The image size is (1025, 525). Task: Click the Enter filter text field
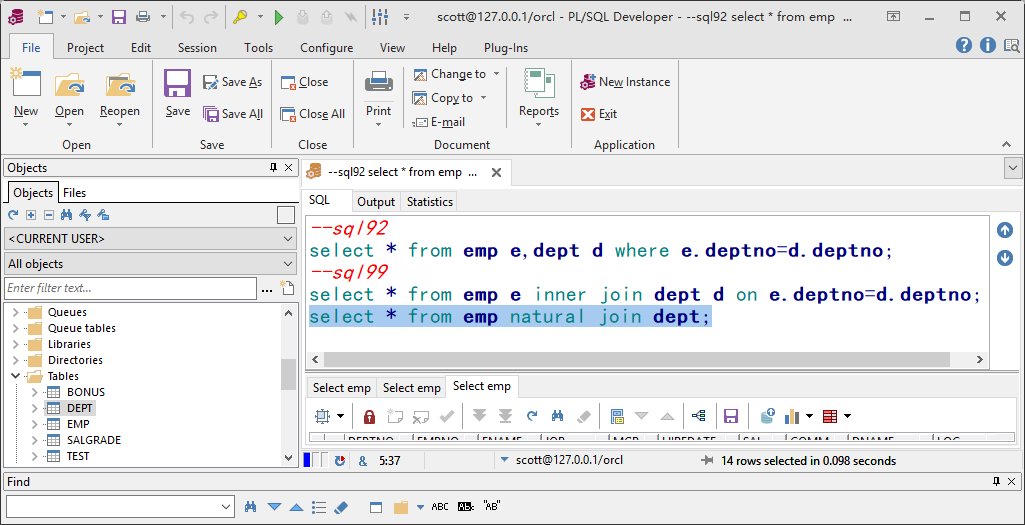[x=131, y=288]
